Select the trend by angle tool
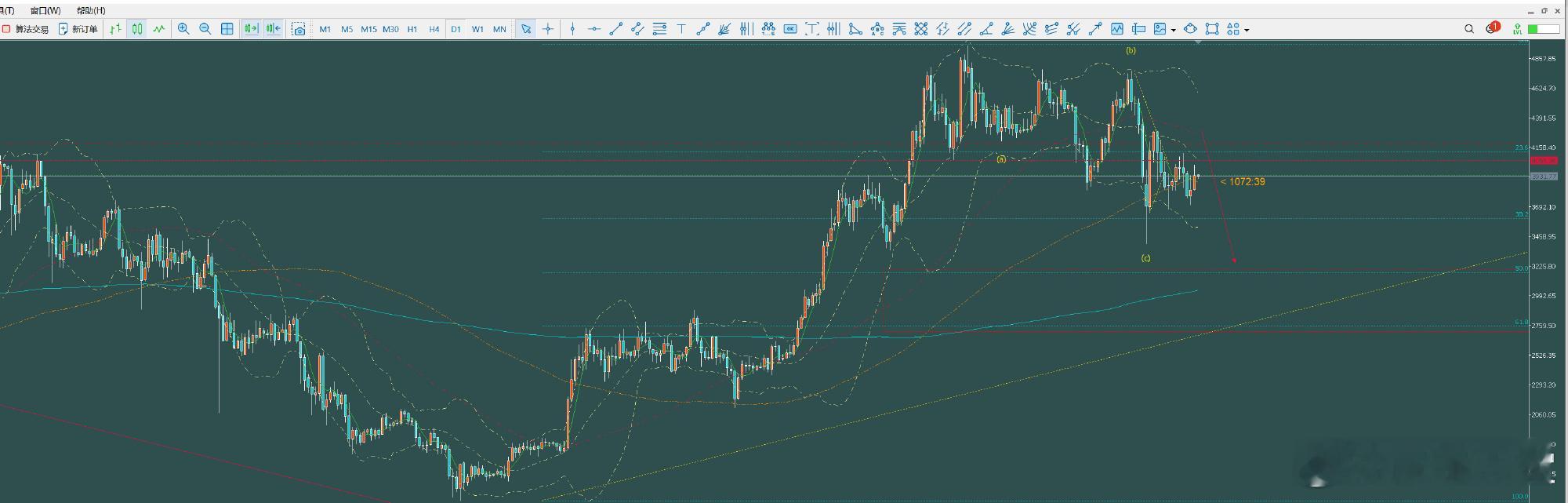1568x503 pixels. coord(986,29)
